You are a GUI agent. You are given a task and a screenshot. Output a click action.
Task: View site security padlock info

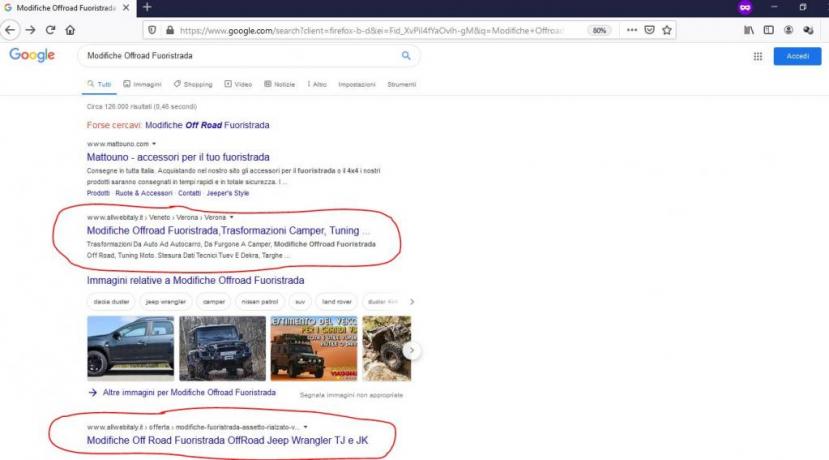click(x=170, y=30)
